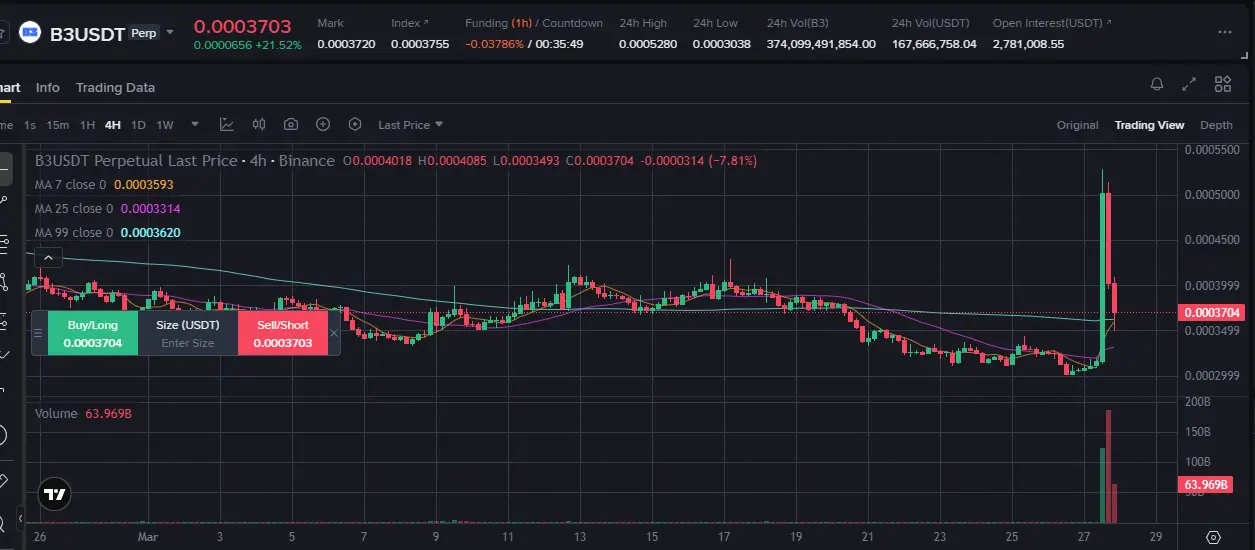Open chart settings gear at bottom right
Image resolution: width=1255 pixels, height=550 pixels.
click(x=1213, y=537)
